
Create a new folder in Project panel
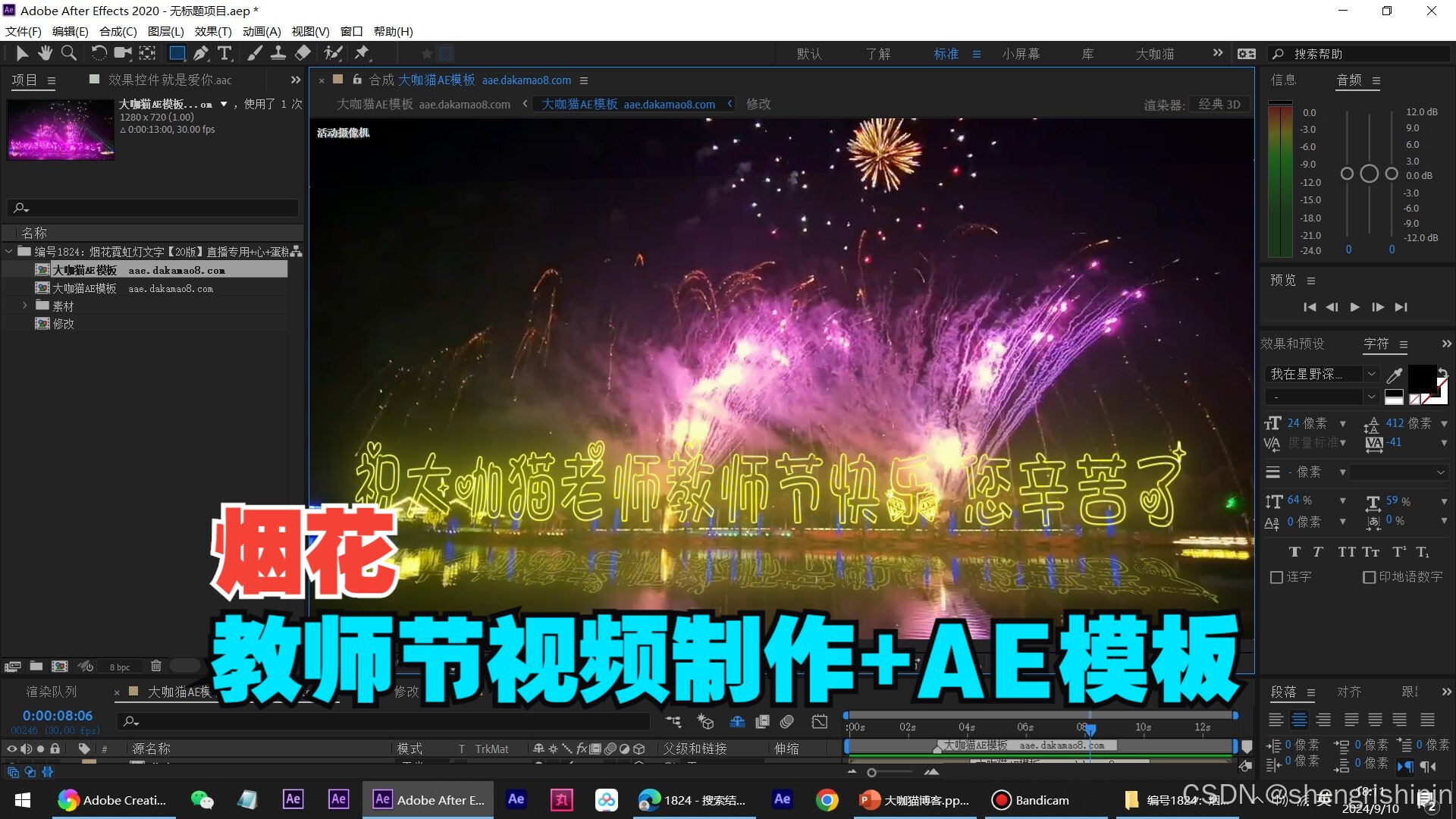click(36, 667)
